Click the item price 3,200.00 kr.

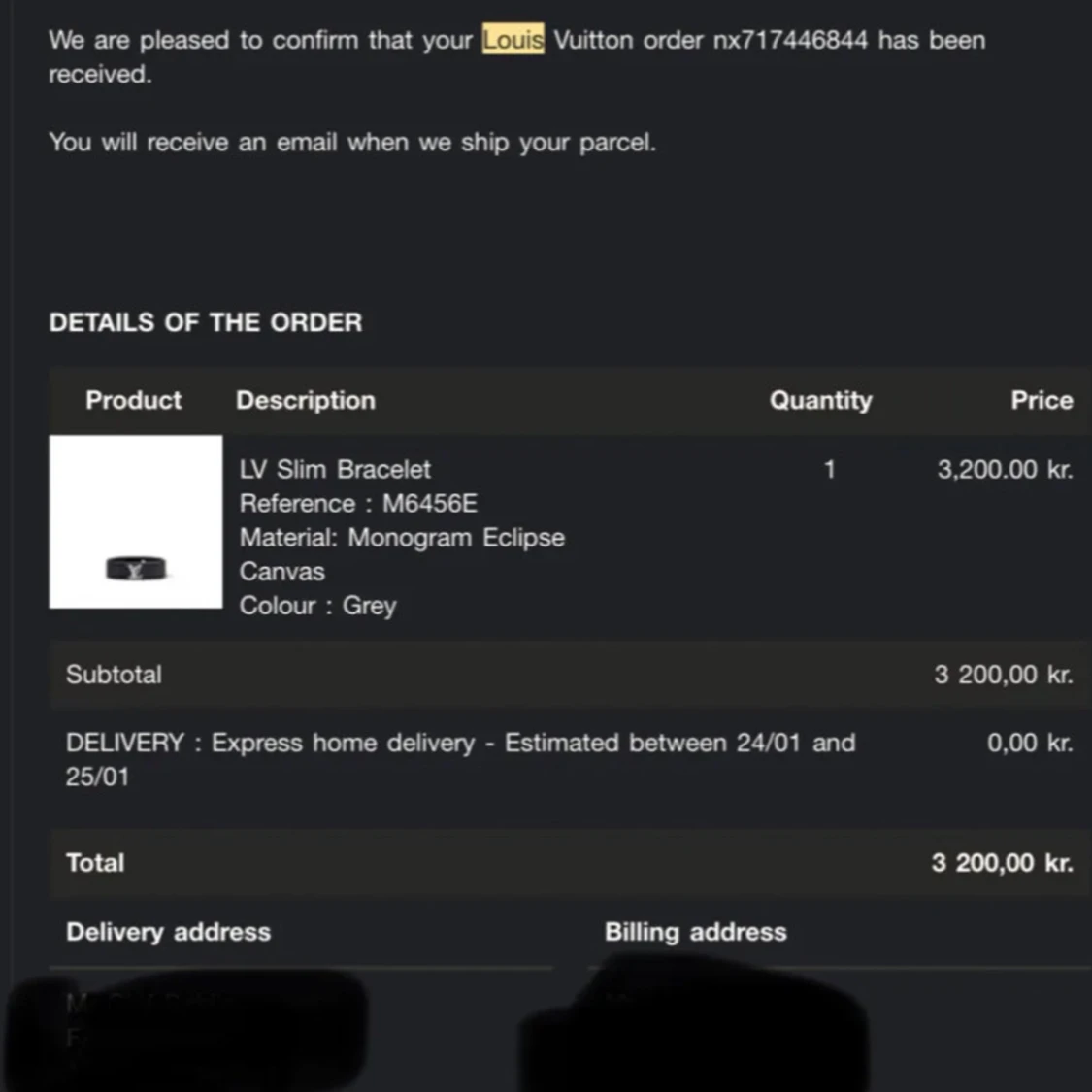tap(1005, 470)
